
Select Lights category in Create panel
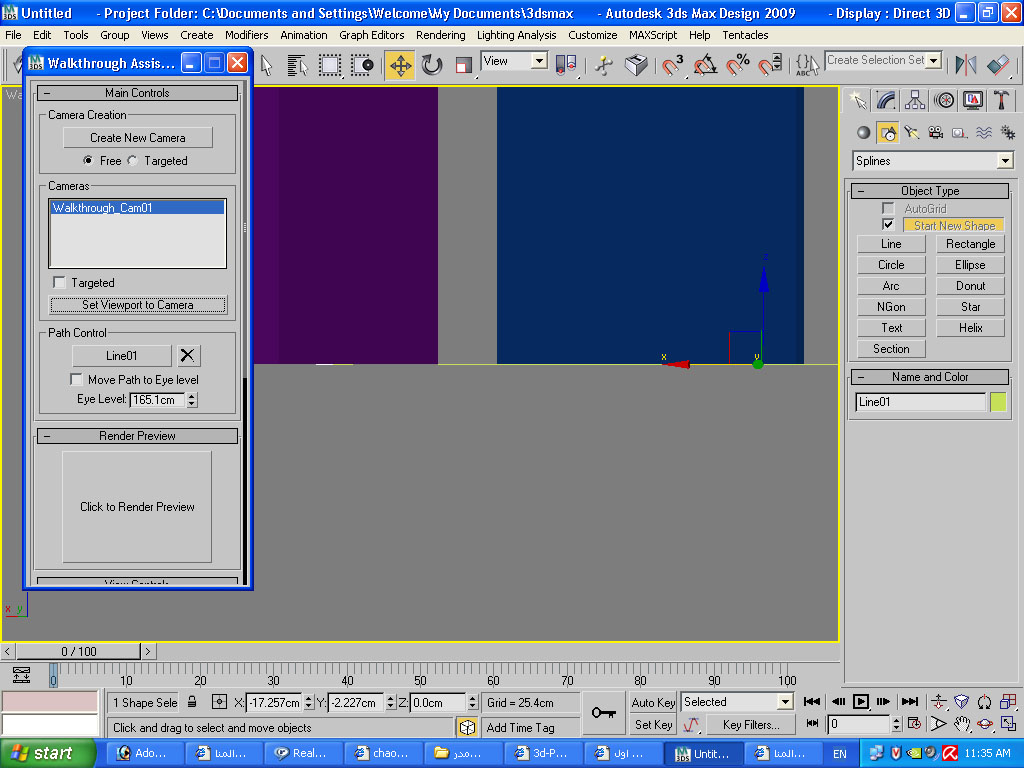tap(912, 133)
